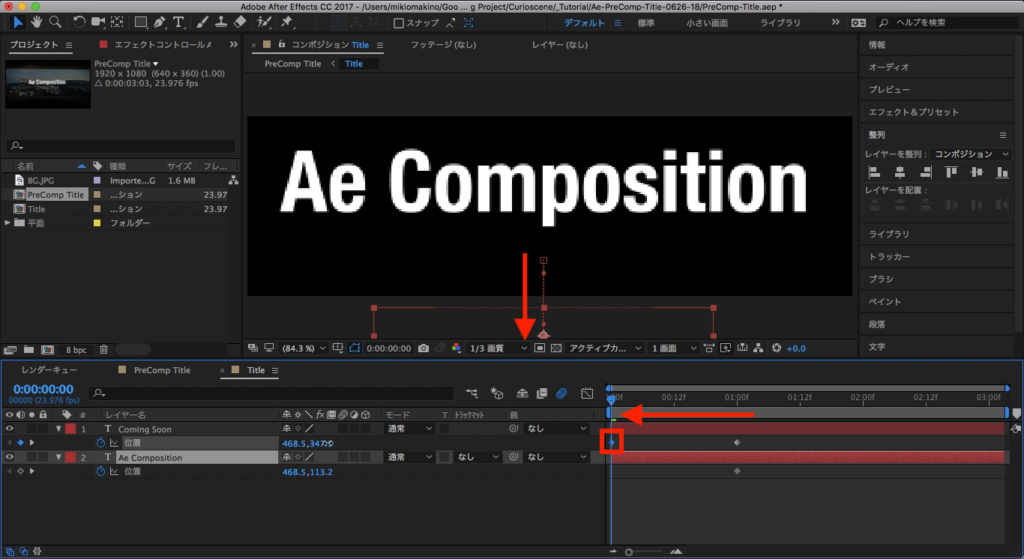Select the Horizontal Type tool

pyautogui.click(x=178, y=22)
